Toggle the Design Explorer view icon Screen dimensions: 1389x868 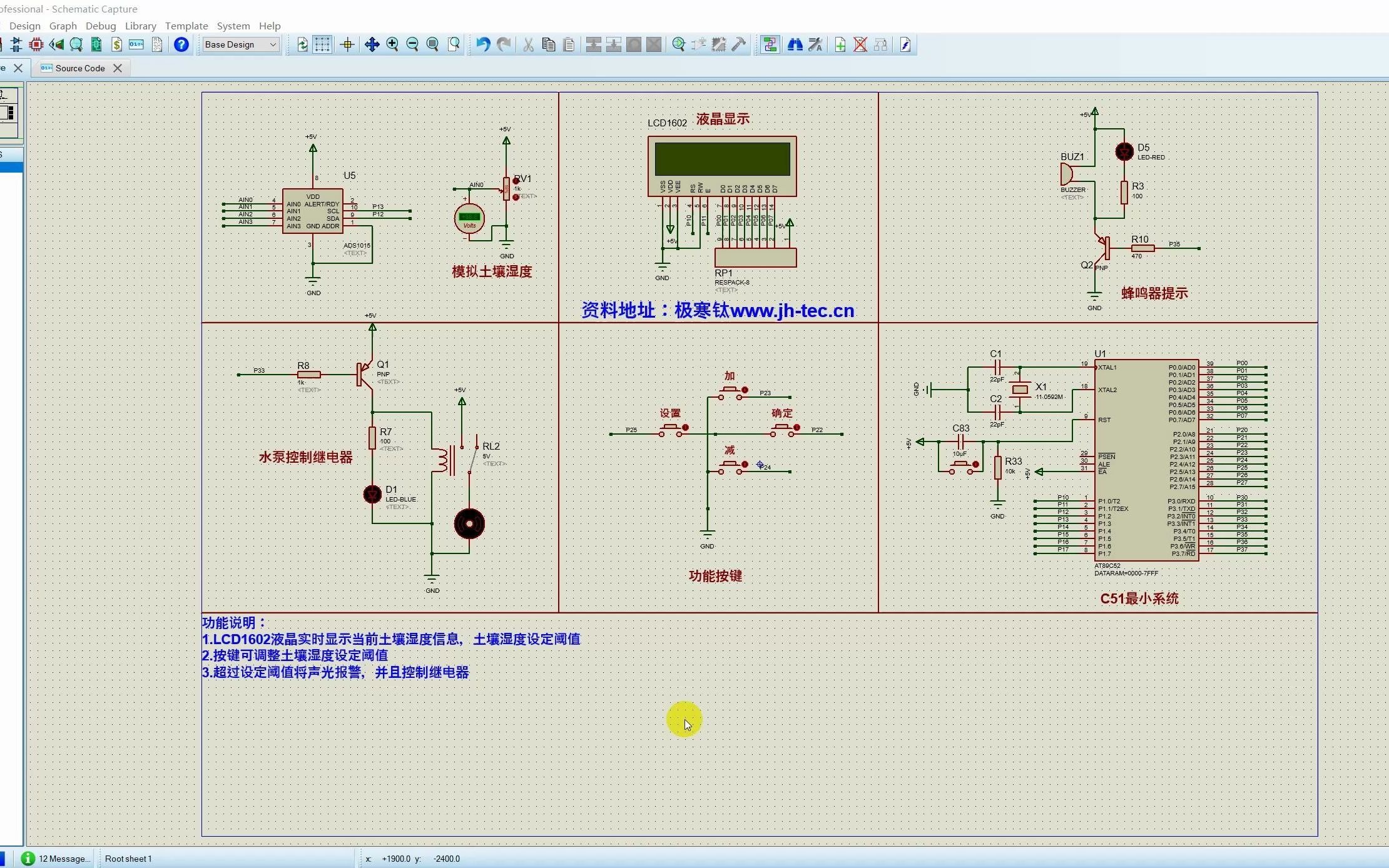tap(770, 44)
